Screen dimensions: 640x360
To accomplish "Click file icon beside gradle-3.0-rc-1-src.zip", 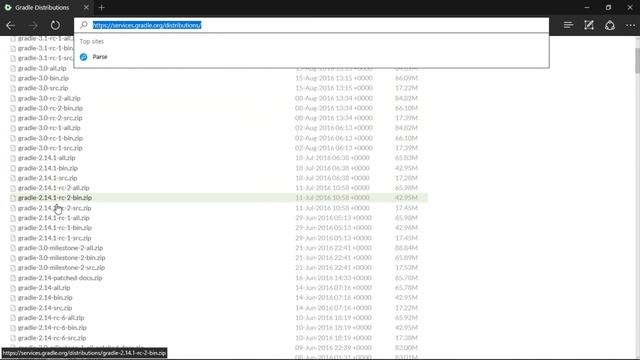I will click(13, 148).
